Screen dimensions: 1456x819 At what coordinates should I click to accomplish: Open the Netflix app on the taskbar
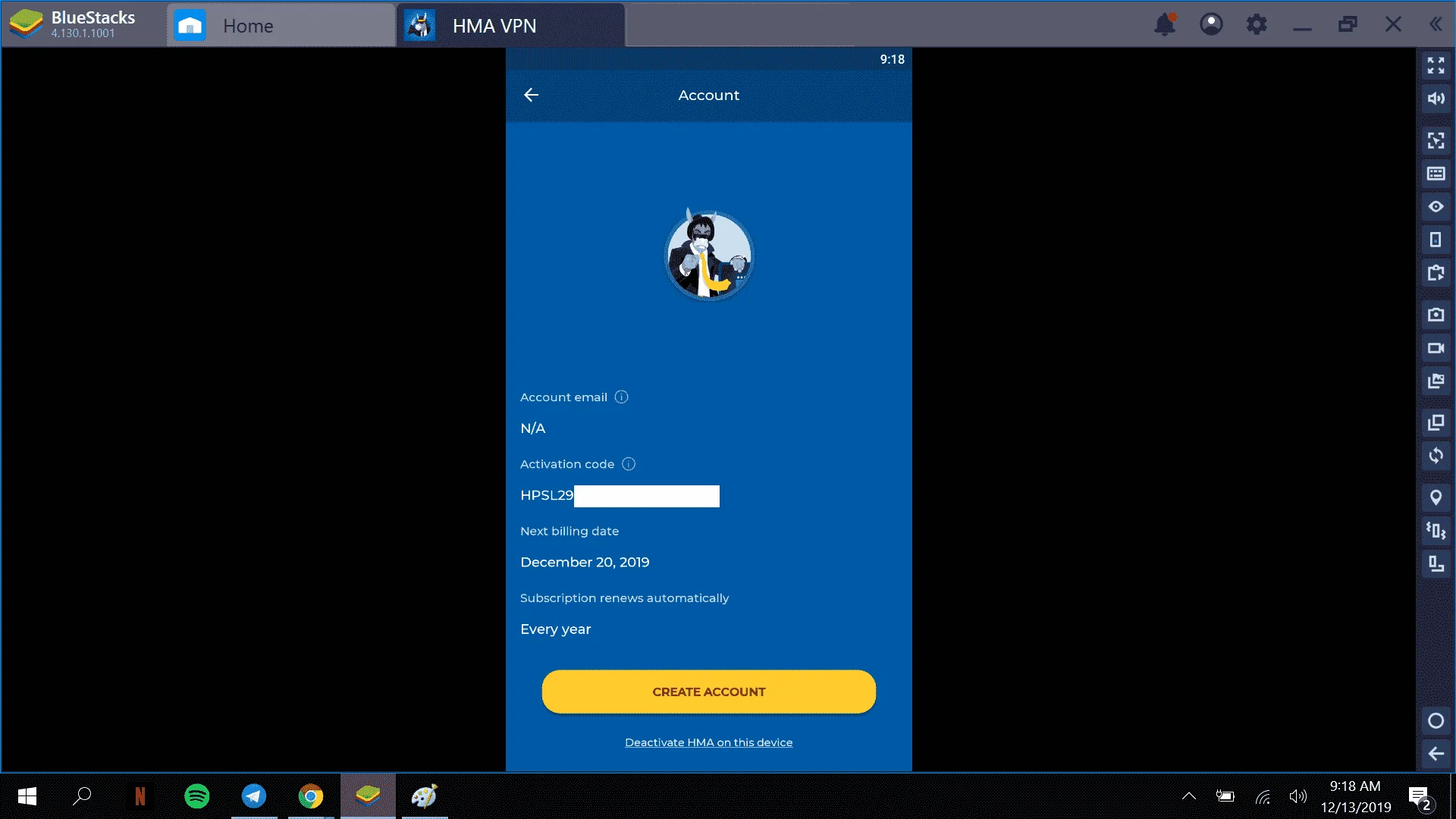140,796
